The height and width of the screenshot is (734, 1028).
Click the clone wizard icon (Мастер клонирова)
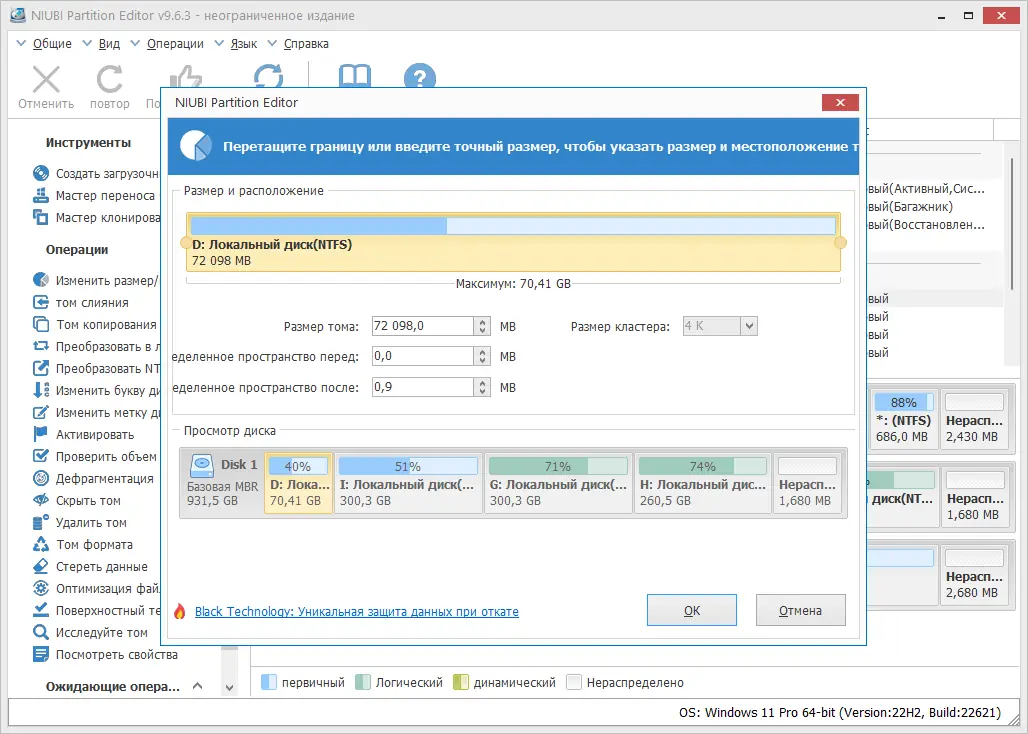41,218
